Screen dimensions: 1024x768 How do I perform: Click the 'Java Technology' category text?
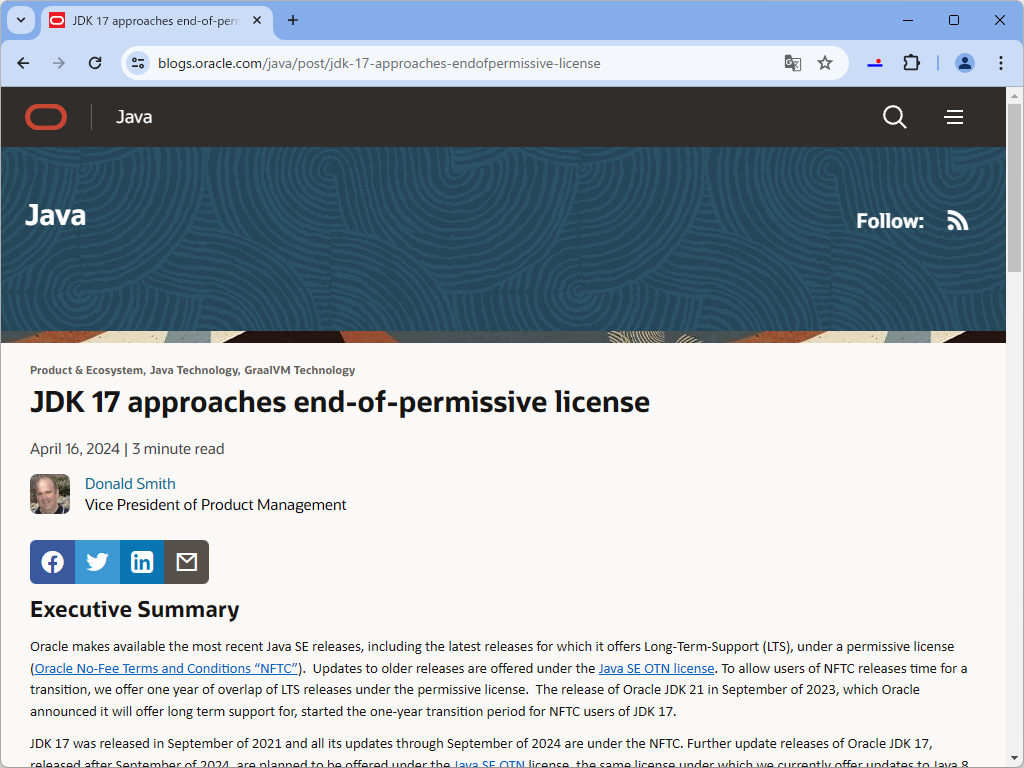(x=194, y=370)
